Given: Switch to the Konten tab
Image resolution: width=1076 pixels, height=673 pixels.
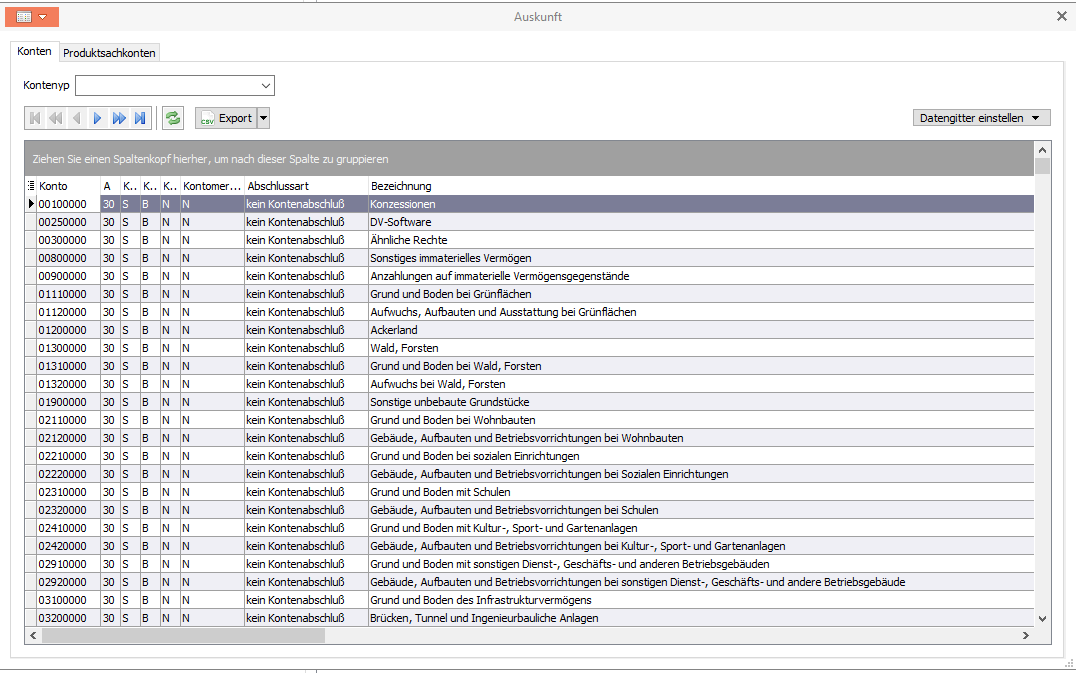Looking at the screenshot, I should [34, 51].
